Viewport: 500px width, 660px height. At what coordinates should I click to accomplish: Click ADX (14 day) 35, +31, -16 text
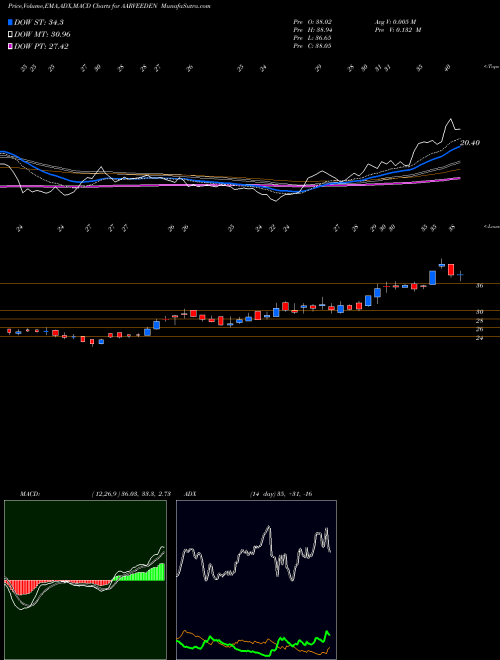coord(281,494)
